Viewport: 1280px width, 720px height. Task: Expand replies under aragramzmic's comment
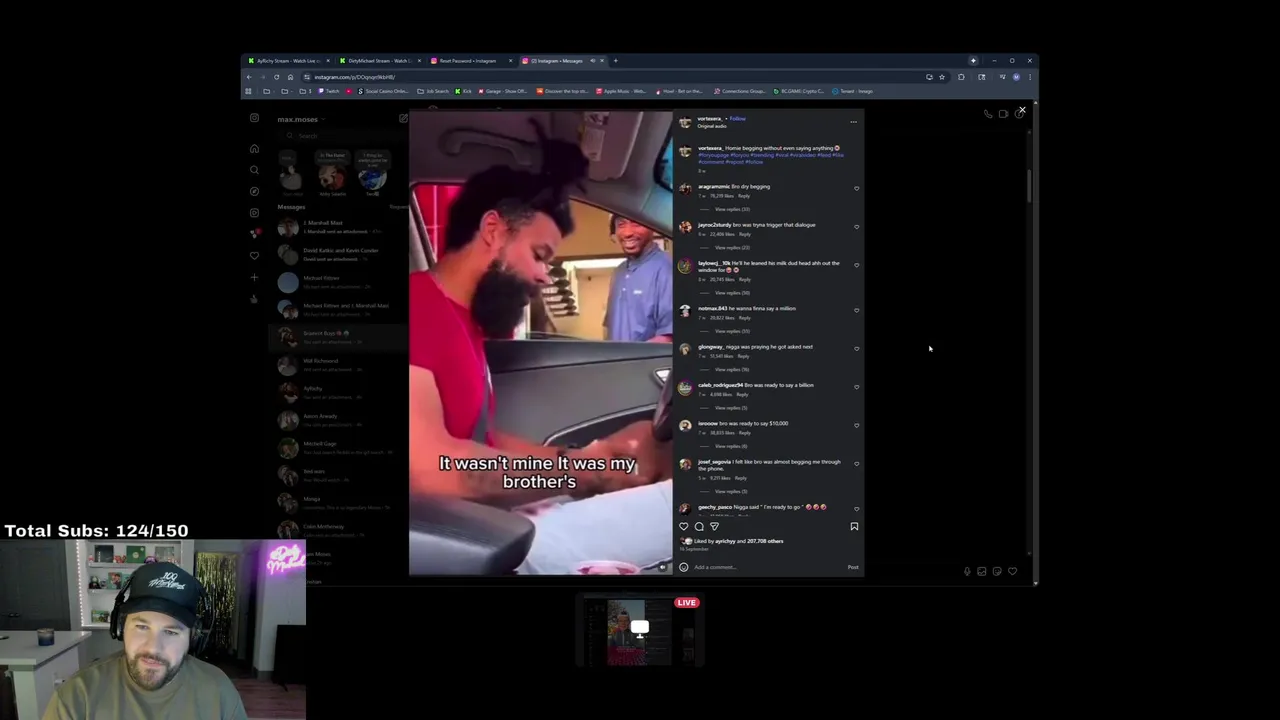pos(732,209)
